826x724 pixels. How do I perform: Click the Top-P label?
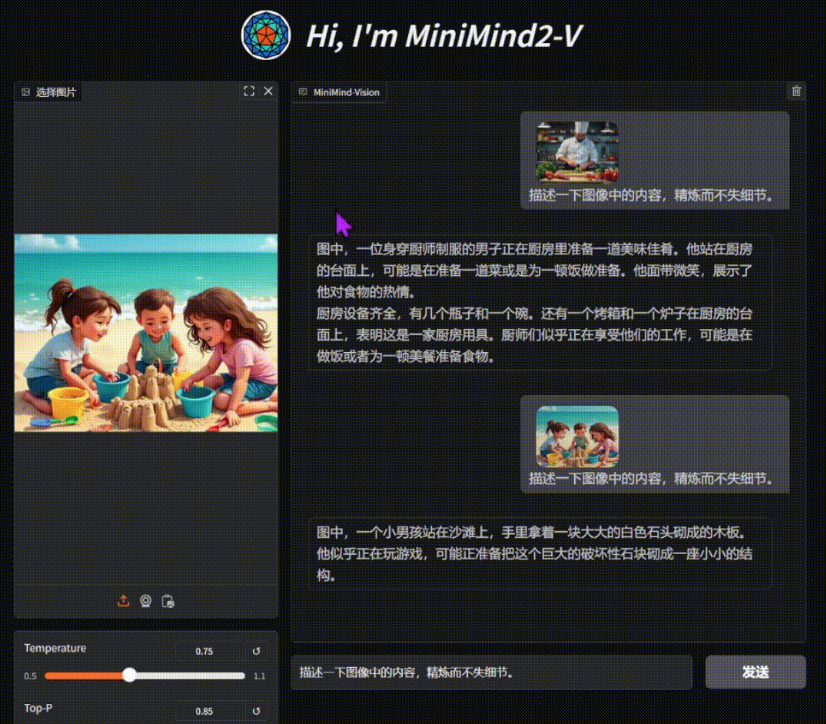(x=38, y=708)
